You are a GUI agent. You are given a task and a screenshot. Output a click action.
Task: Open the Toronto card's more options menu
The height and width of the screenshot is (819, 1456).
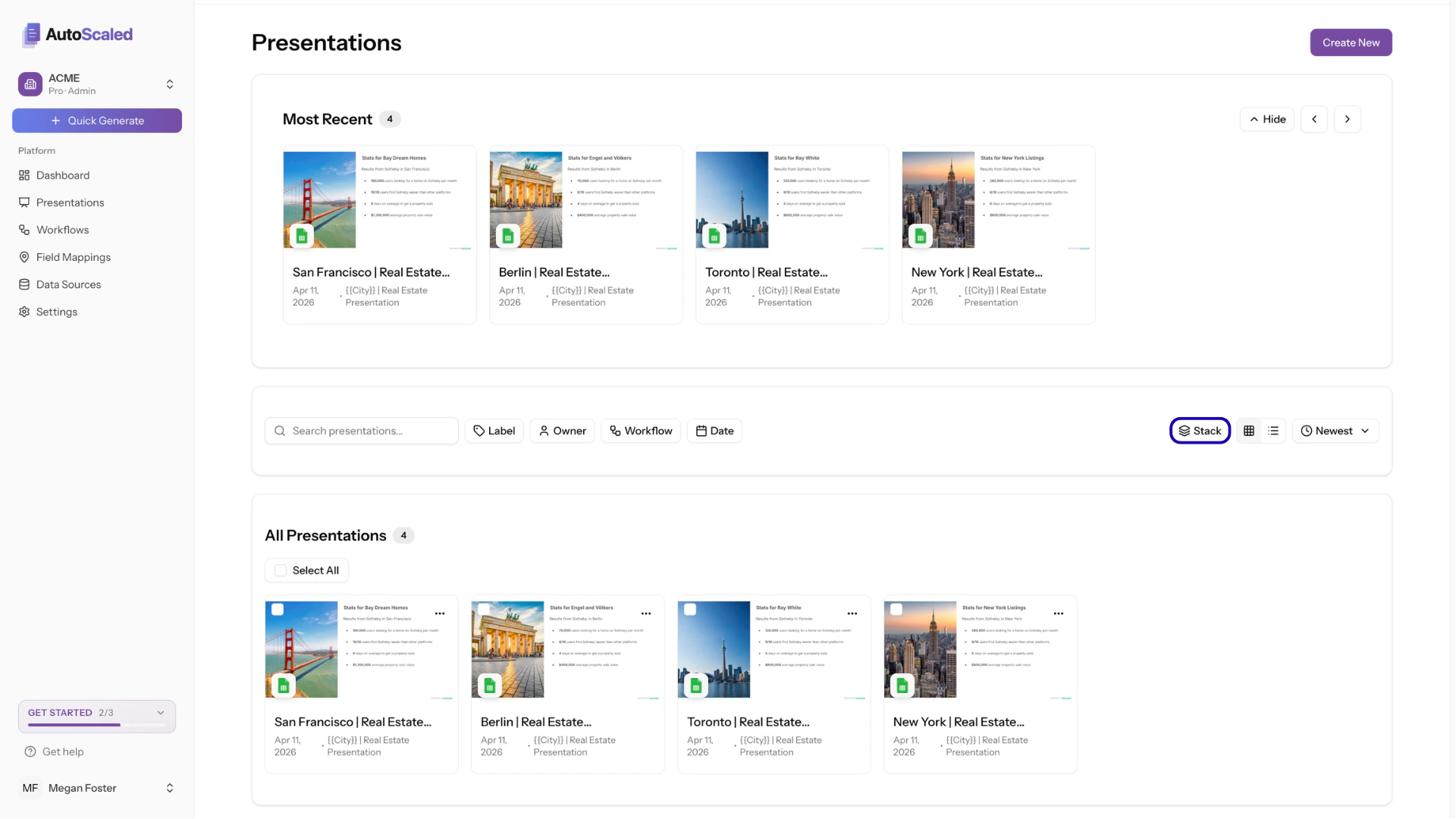(852, 613)
